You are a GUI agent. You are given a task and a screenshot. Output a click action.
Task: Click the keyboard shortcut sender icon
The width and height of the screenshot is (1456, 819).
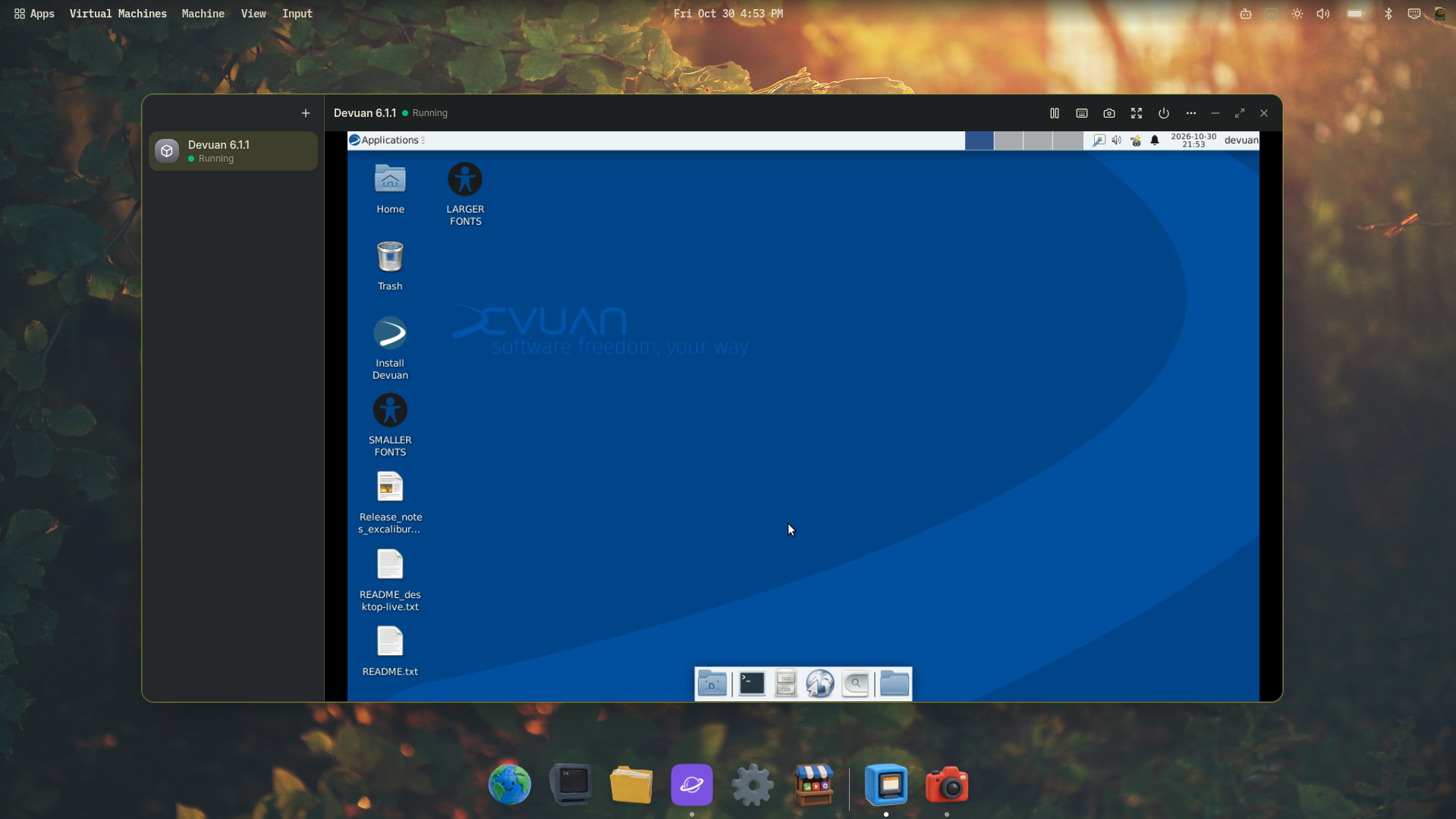(x=1082, y=113)
